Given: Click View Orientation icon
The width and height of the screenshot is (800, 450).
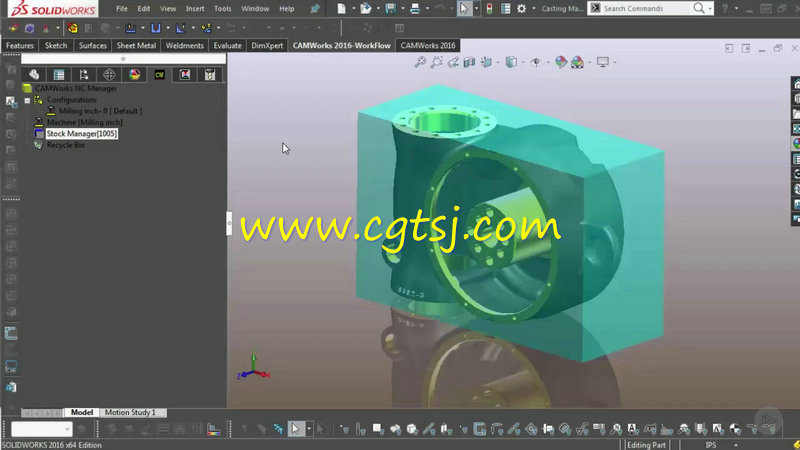Looking at the screenshot, I should (x=486, y=62).
